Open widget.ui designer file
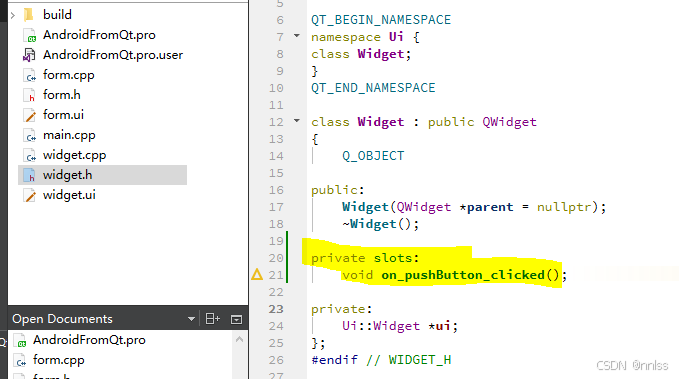This screenshot has height=379, width=679. point(69,195)
